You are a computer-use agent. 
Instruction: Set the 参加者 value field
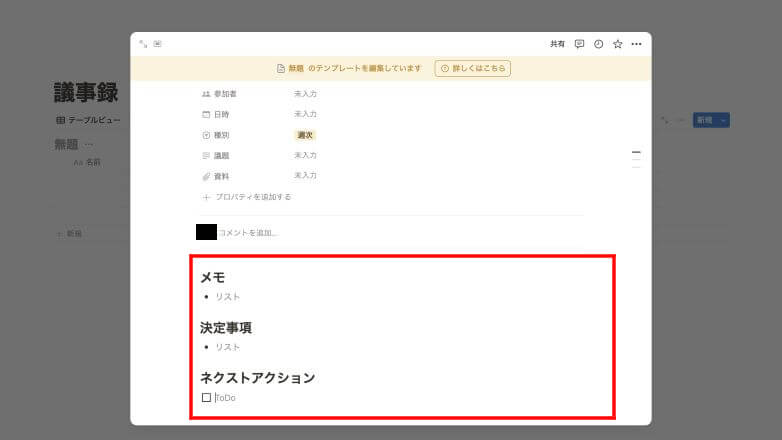pos(305,94)
